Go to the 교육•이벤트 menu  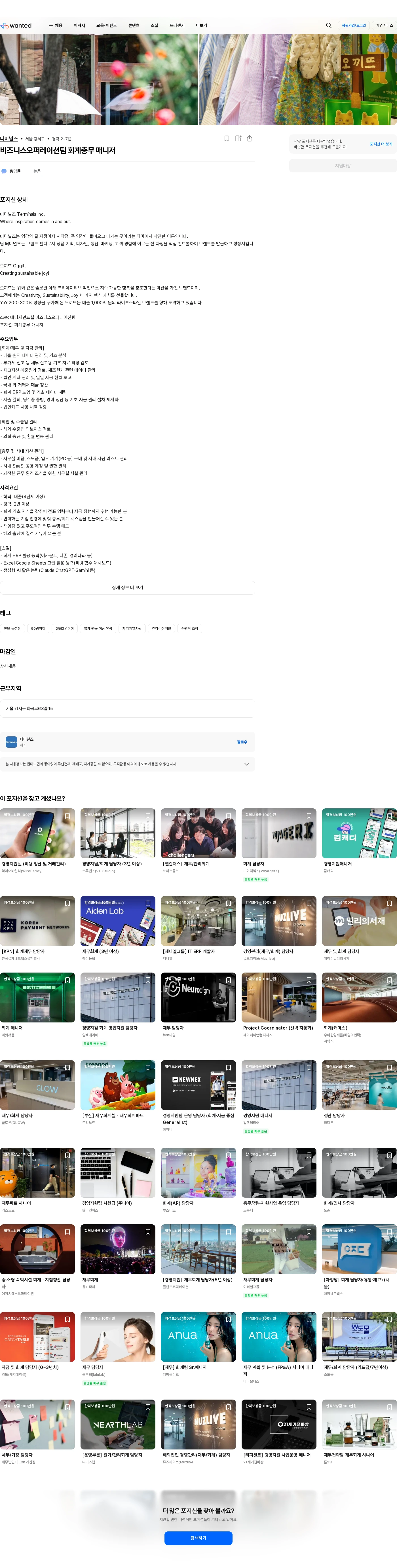[x=106, y=26]
